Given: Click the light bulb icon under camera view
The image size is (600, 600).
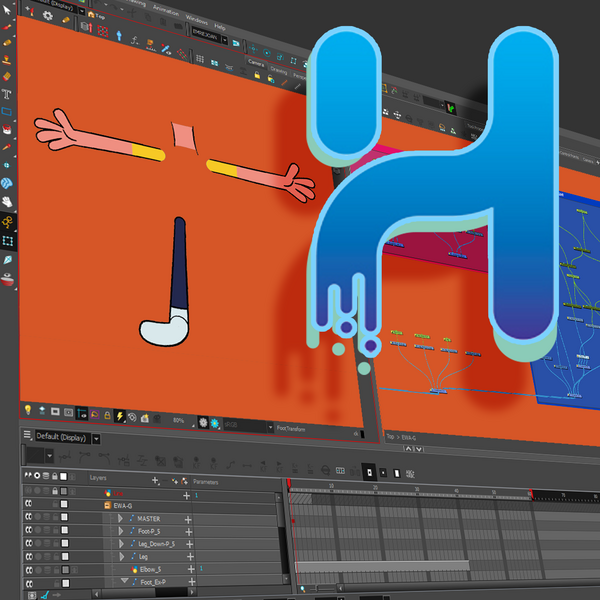Looking at the screenshot, I should [28, 409].
